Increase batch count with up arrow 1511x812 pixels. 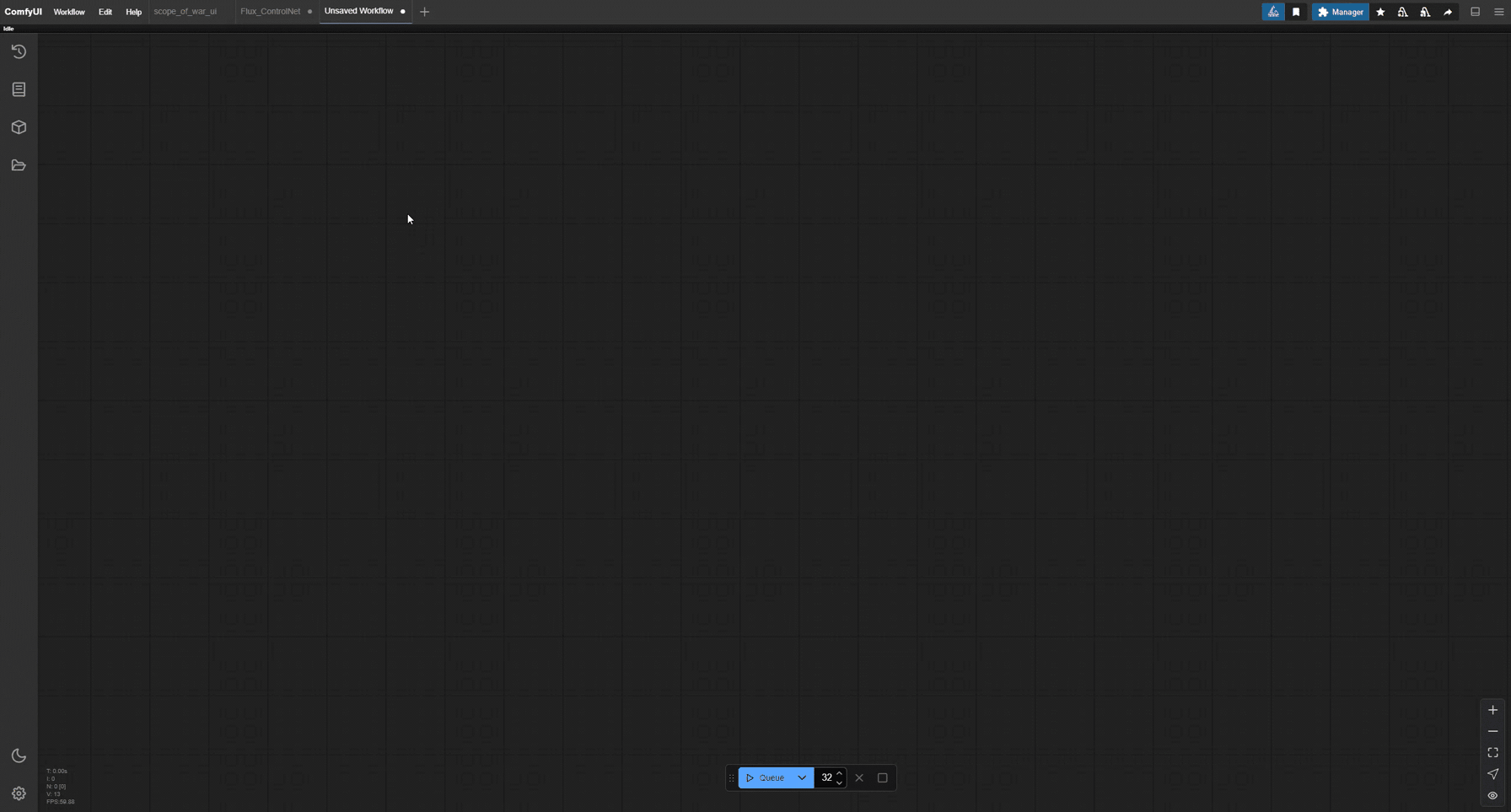(839, 773)
